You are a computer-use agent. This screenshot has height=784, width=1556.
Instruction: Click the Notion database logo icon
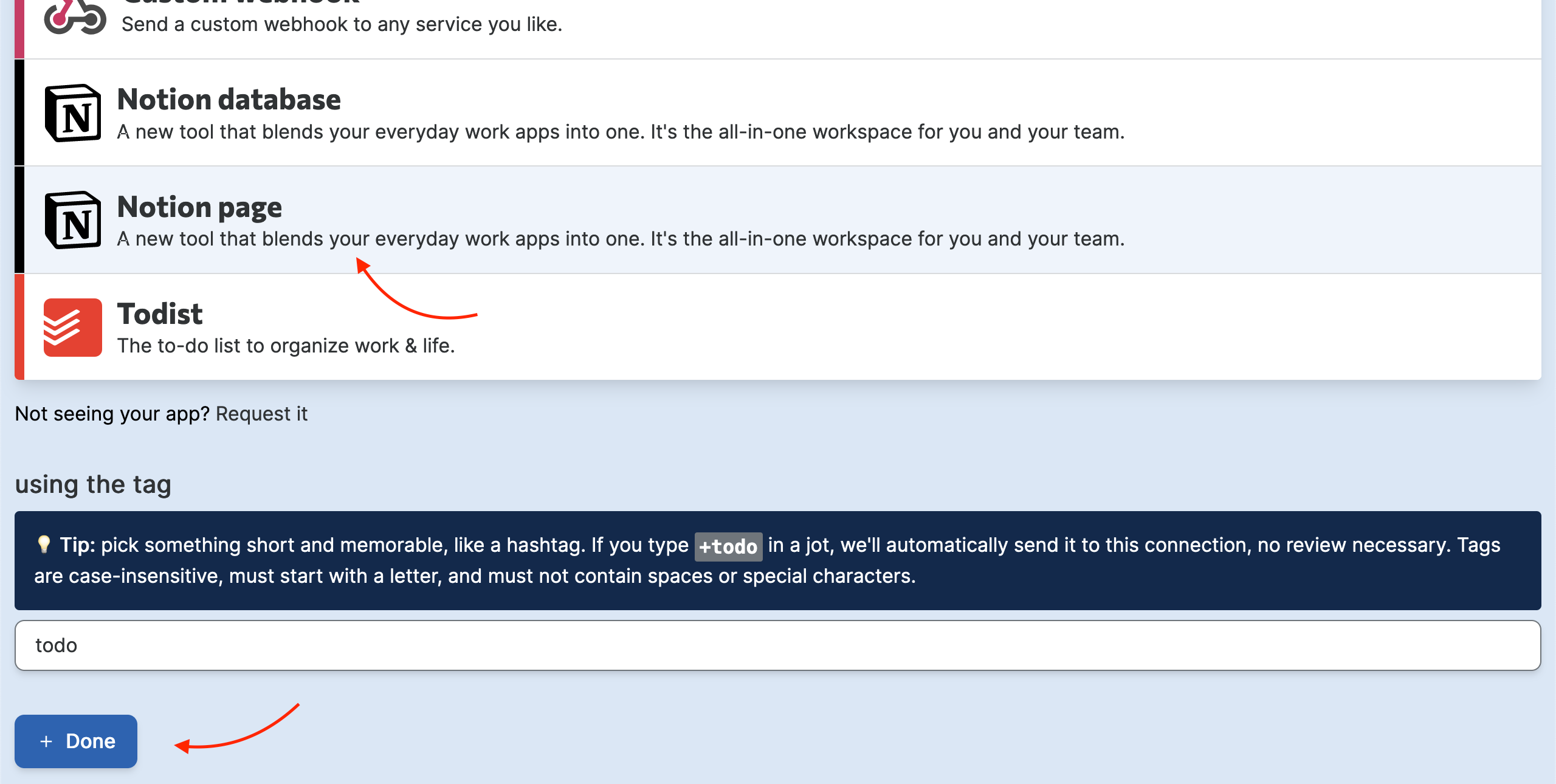(73, 113)
